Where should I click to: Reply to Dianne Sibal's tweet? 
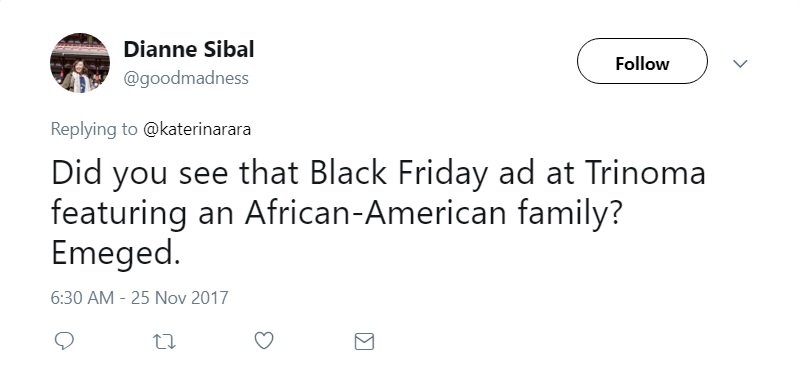[x=64, y=341]
